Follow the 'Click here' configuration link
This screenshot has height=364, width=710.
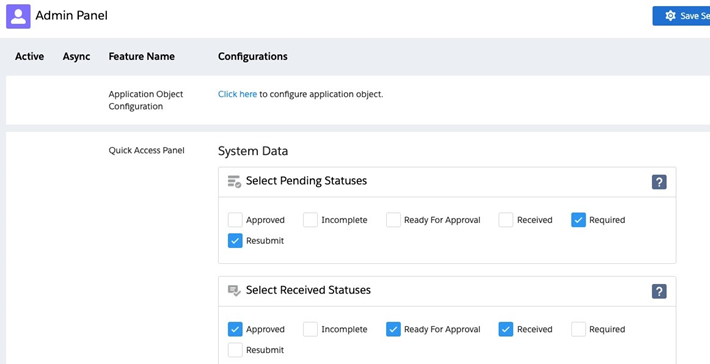pyautogui.click(x=237, y=94)
